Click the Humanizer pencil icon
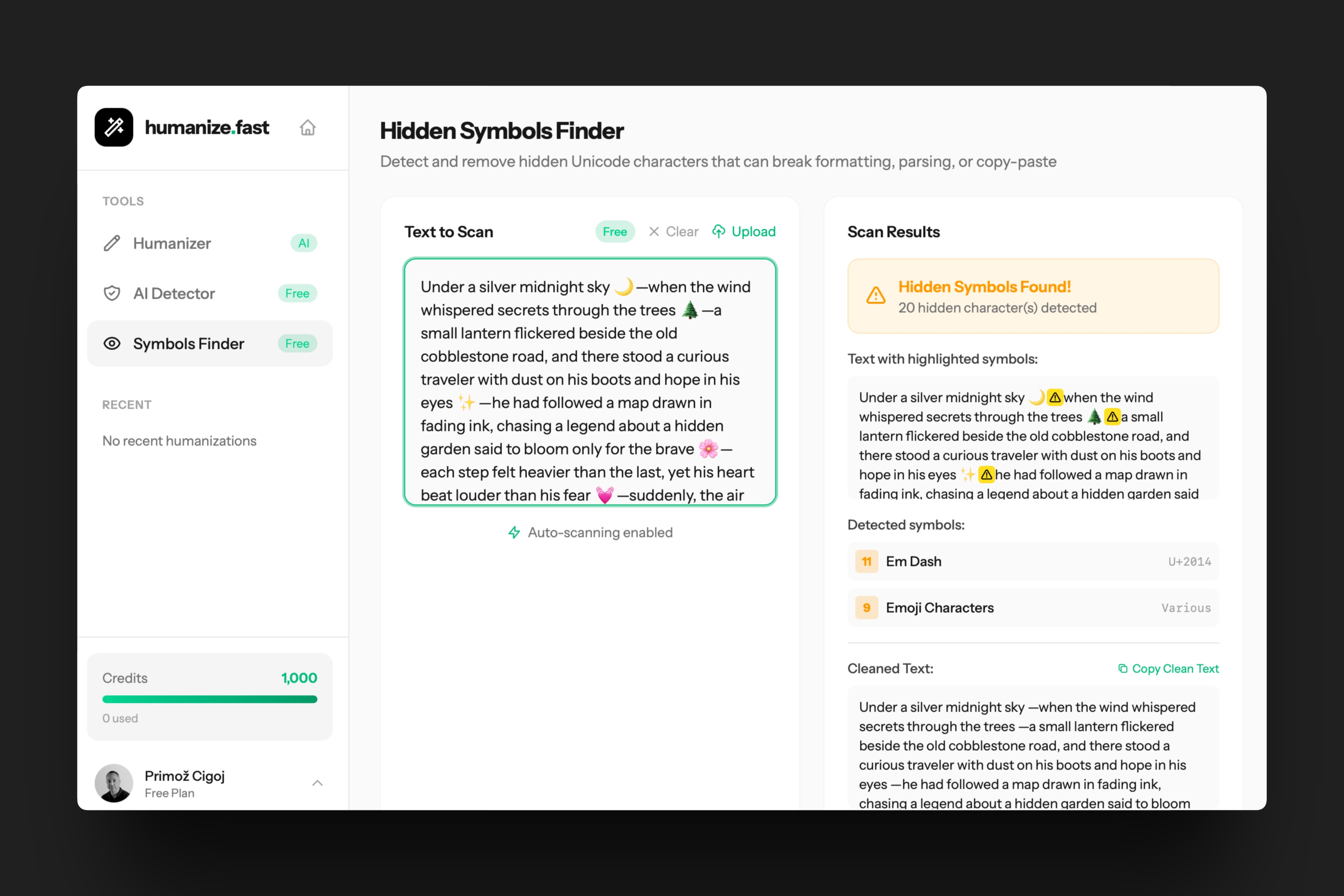Screen dimensions: 1344x896 112,244
